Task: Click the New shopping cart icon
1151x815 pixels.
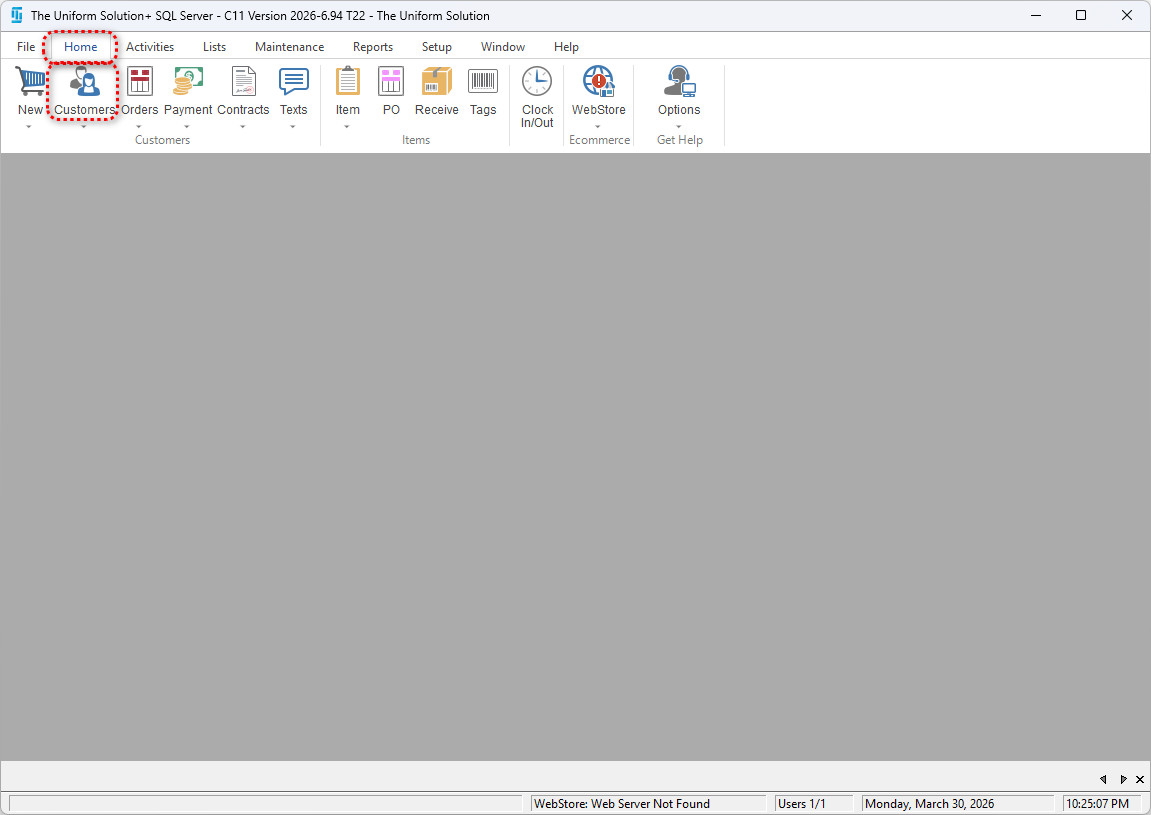Action: pyautogui.click(x=30, y=82)
